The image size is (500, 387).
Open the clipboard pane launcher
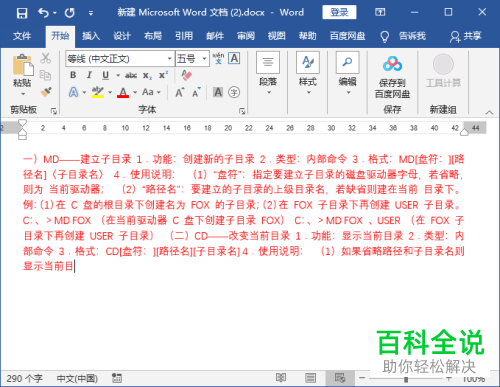53,111
